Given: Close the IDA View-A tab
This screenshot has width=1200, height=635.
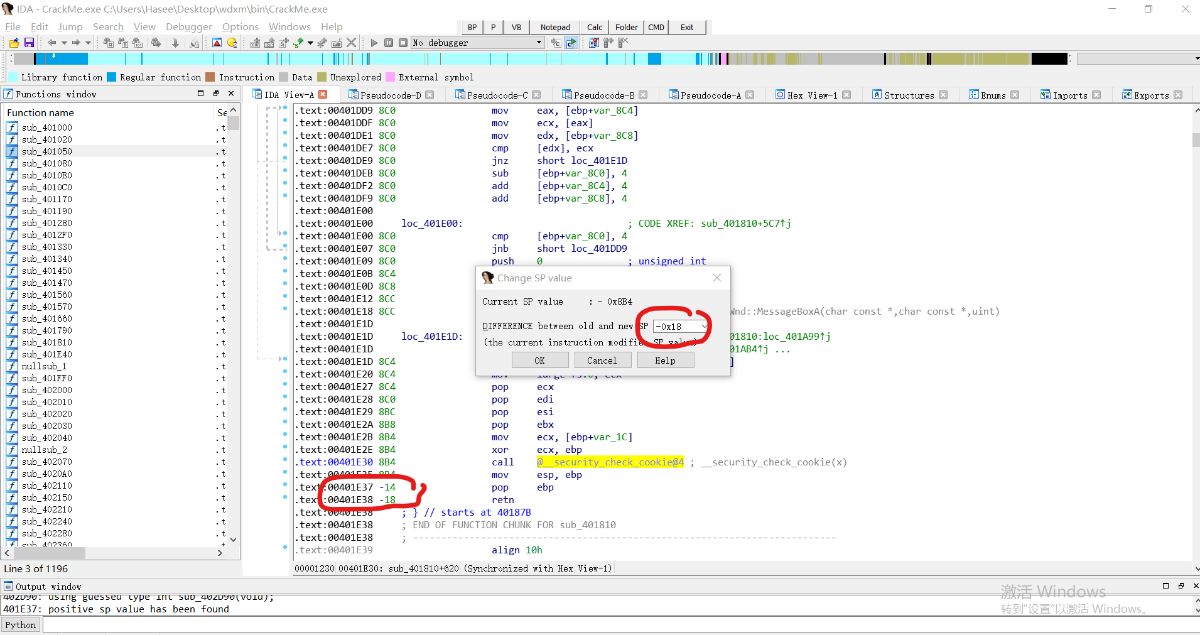Looking at the screenshot, I should click(324, 95).
